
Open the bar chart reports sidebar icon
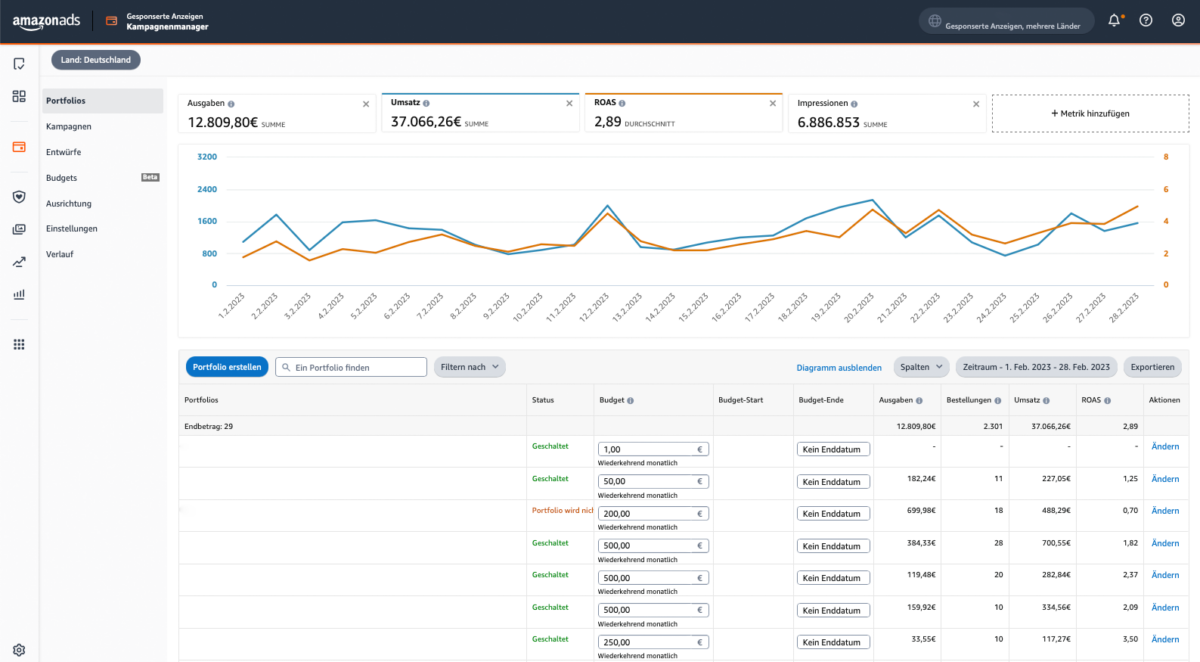click(19, 295)
